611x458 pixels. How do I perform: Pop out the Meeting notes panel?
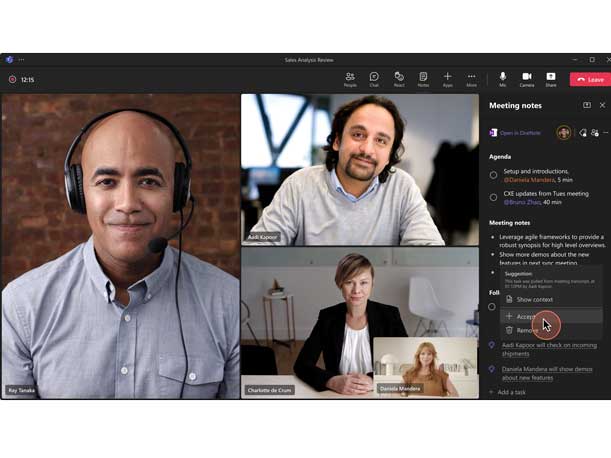pos(587,105)
